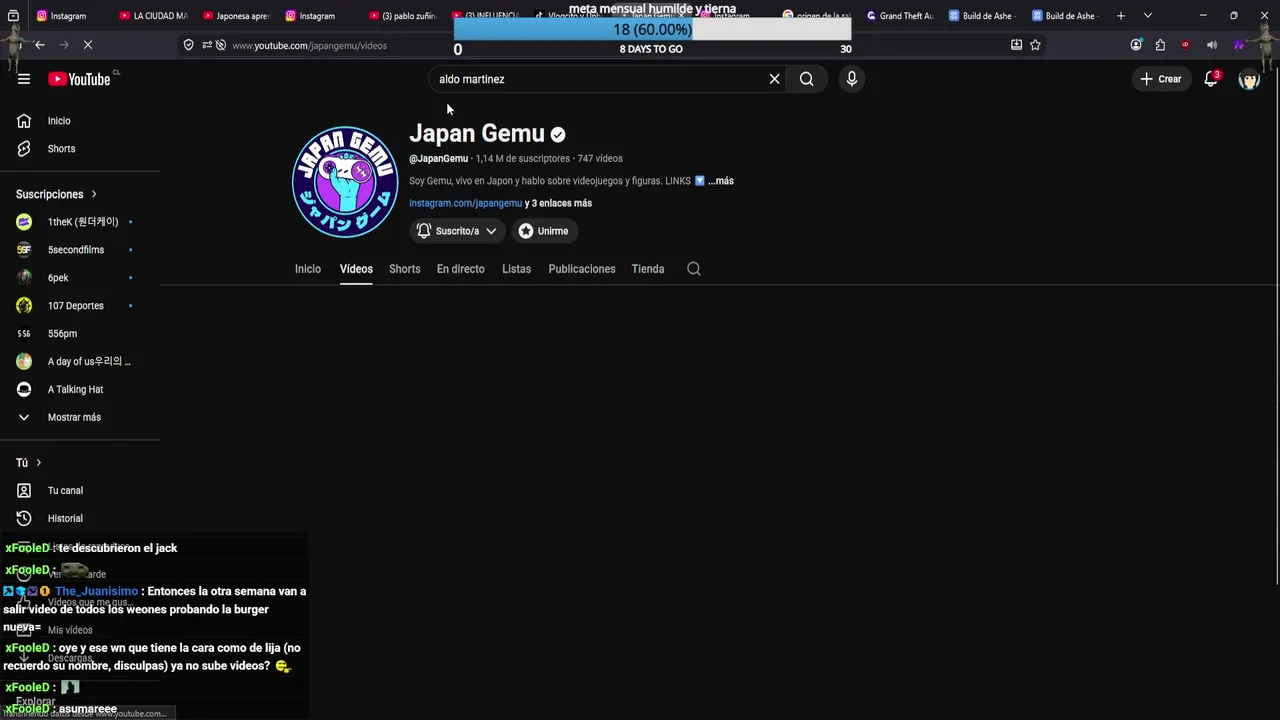Image resolution: width=1280 pixels, height=720 pixels.
Task: Open the notifications bell
Action: (x=1211, y=79)
